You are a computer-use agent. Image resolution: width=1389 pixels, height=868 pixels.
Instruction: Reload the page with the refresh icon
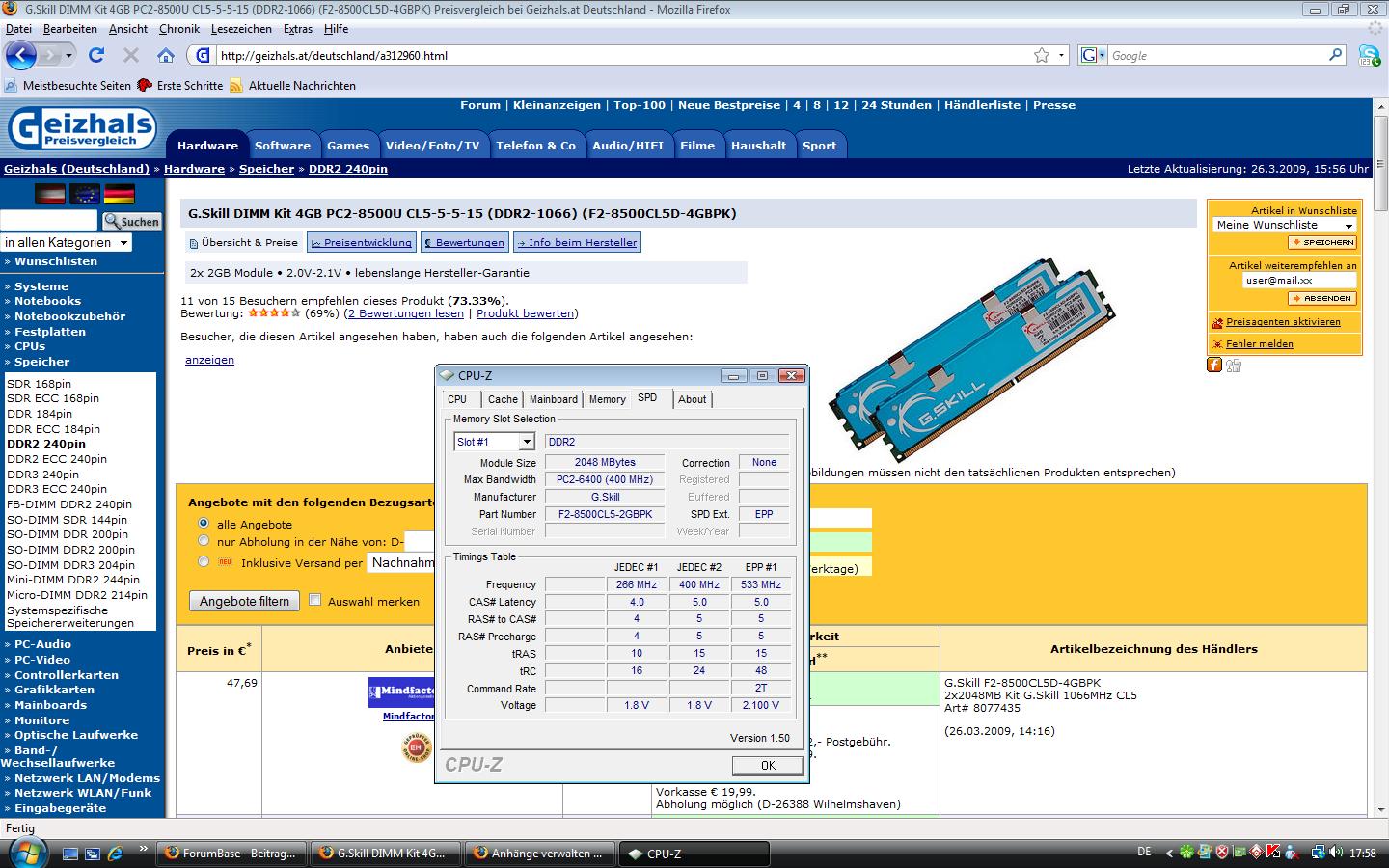click(x=96, y=55)
